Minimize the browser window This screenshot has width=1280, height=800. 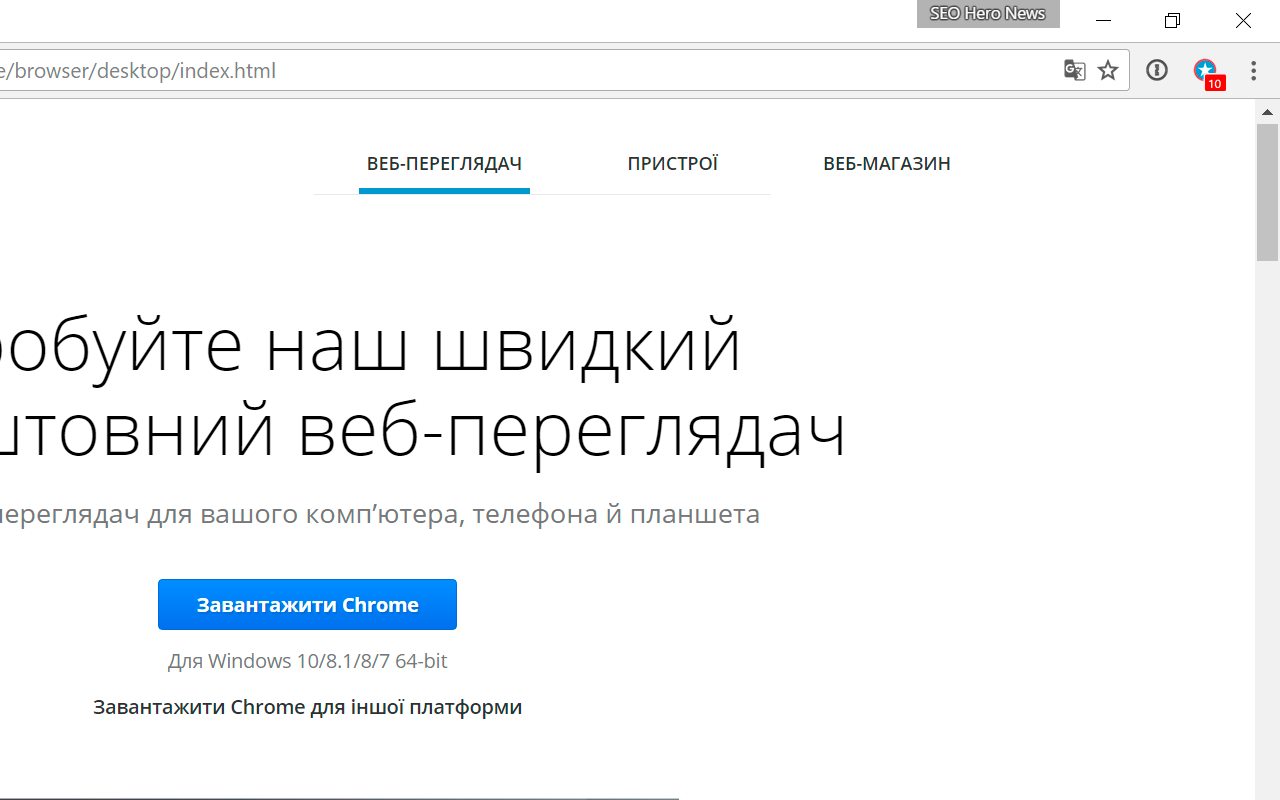[x=1103, y=20]
